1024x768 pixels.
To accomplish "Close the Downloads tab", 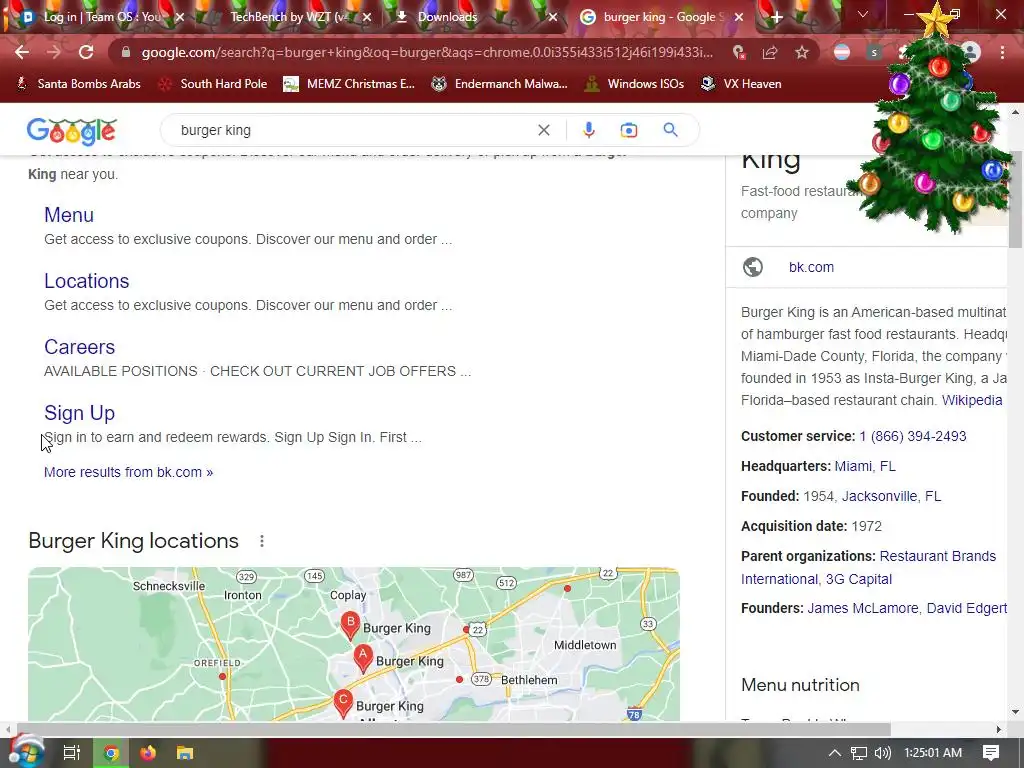I will pyautogui.click(x=553, y=18).
